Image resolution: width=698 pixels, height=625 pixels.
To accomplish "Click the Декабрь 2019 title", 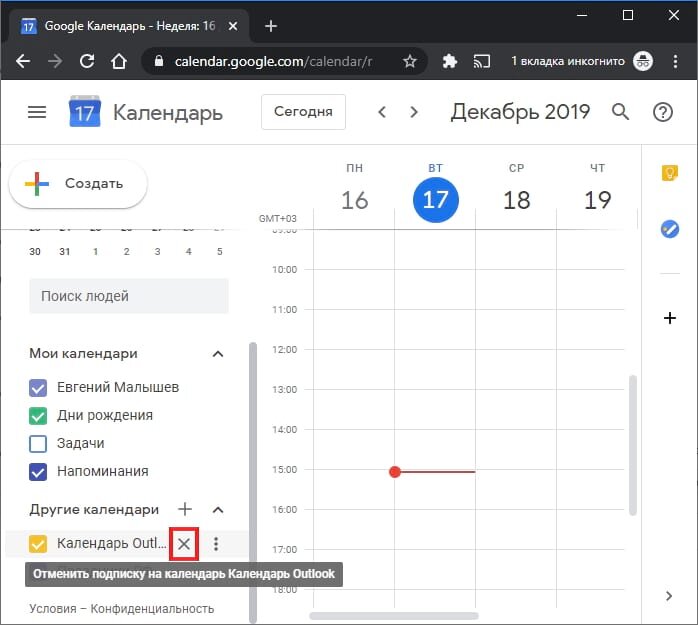I will 520,112.
